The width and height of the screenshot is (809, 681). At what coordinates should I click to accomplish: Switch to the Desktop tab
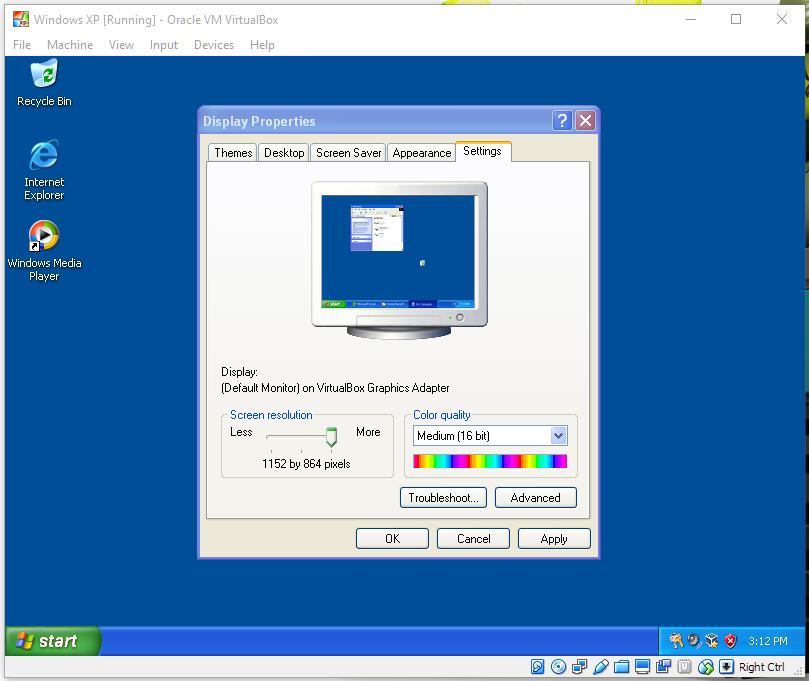click(284, 153)
